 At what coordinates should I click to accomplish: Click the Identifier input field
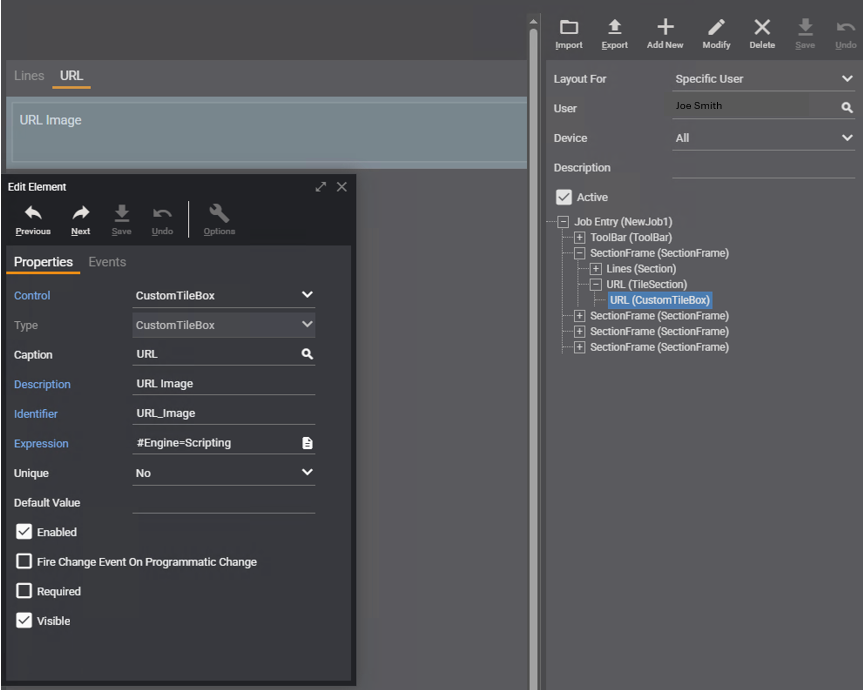[223, 414]
